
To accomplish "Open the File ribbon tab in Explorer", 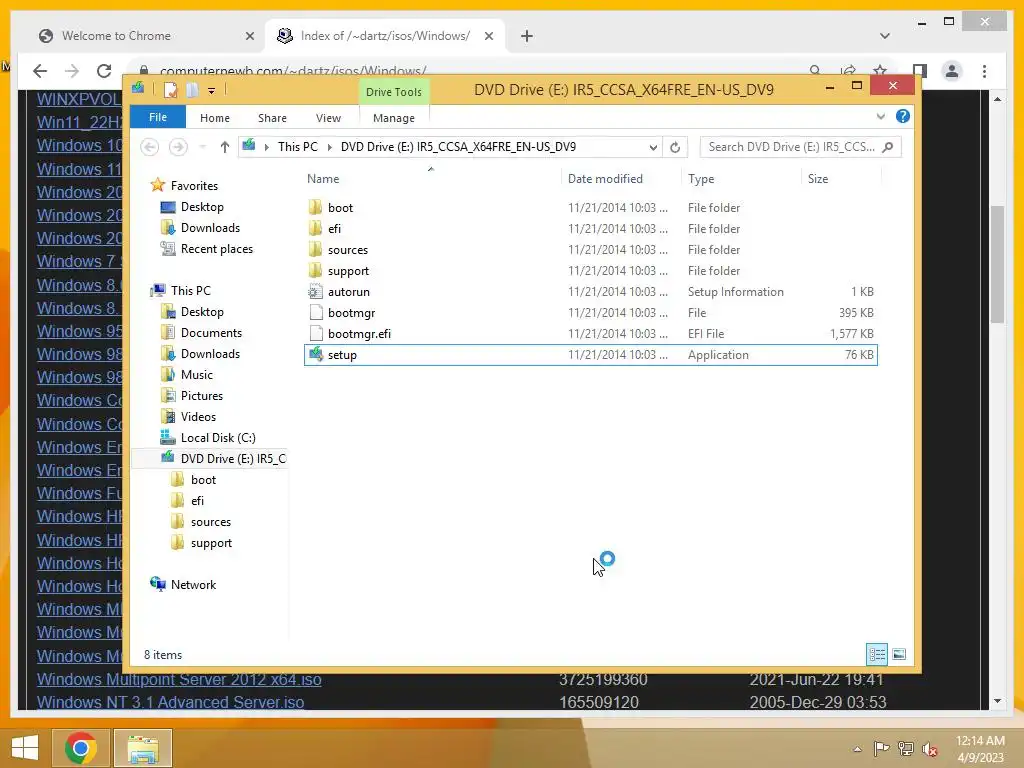I will click(158, 117).
